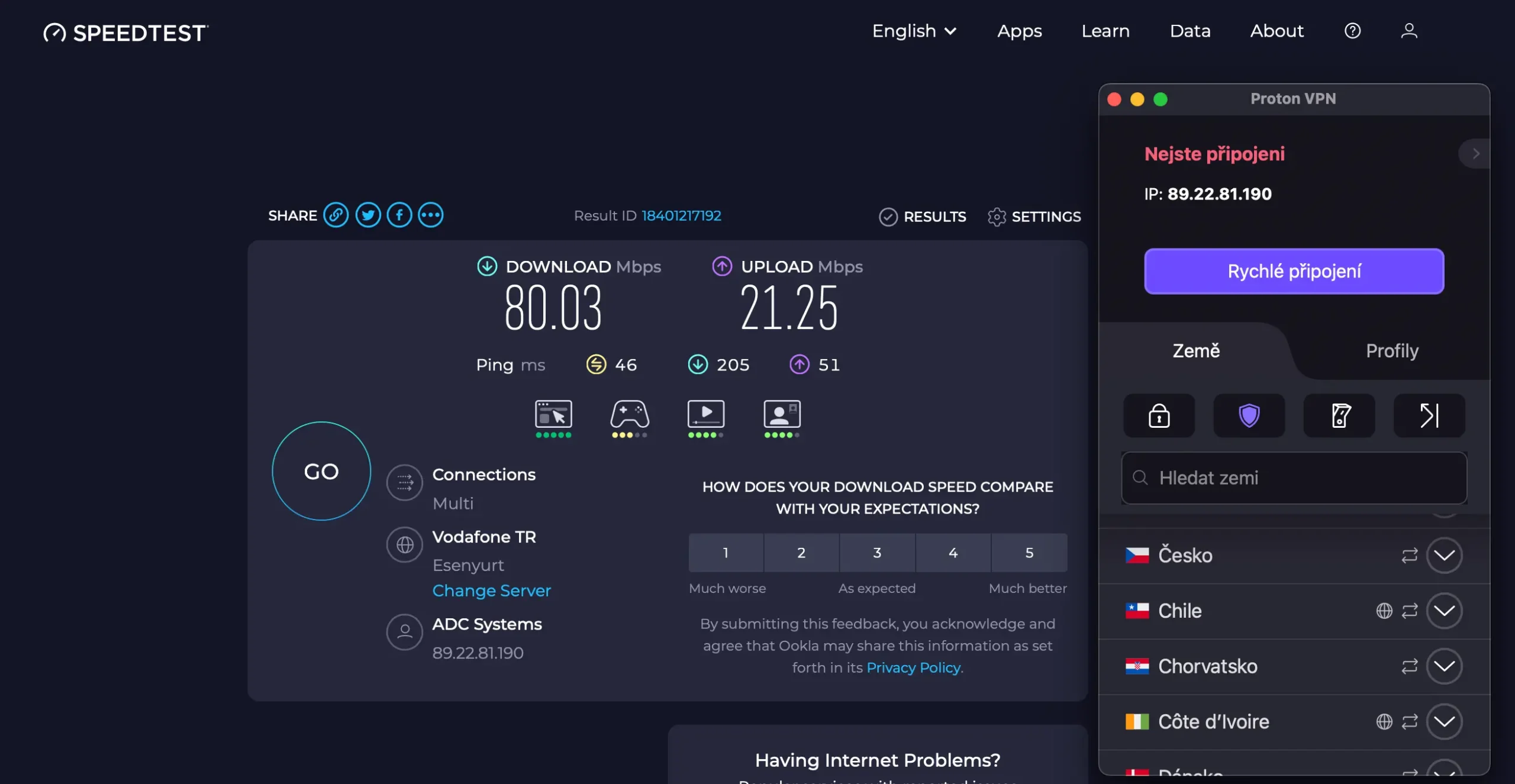
Task: Select rating 3 'As expected' for download speed
Action: 877,553
